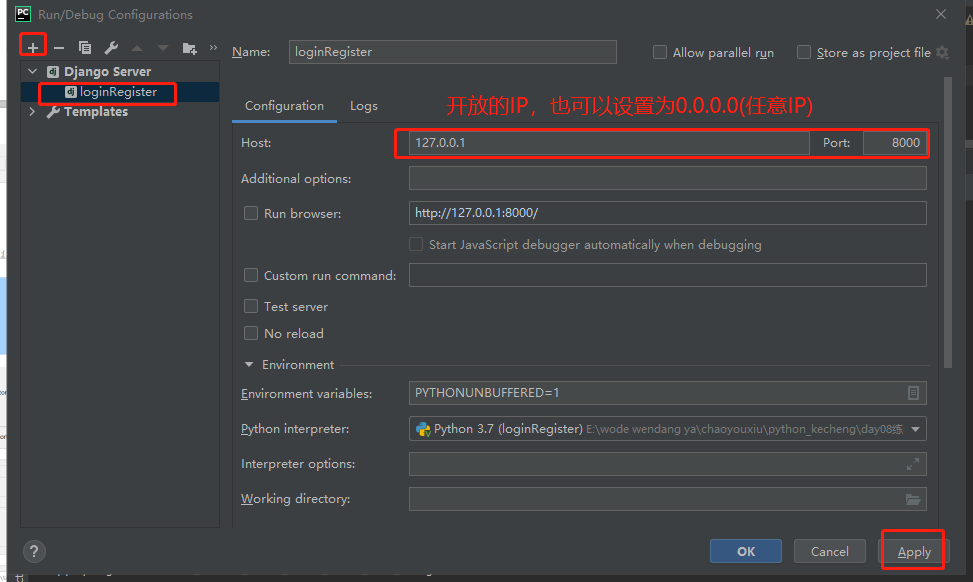The width and height of the screenshot is (973, 582).
Task: Click the Name input field
Action: click(452, 52)
